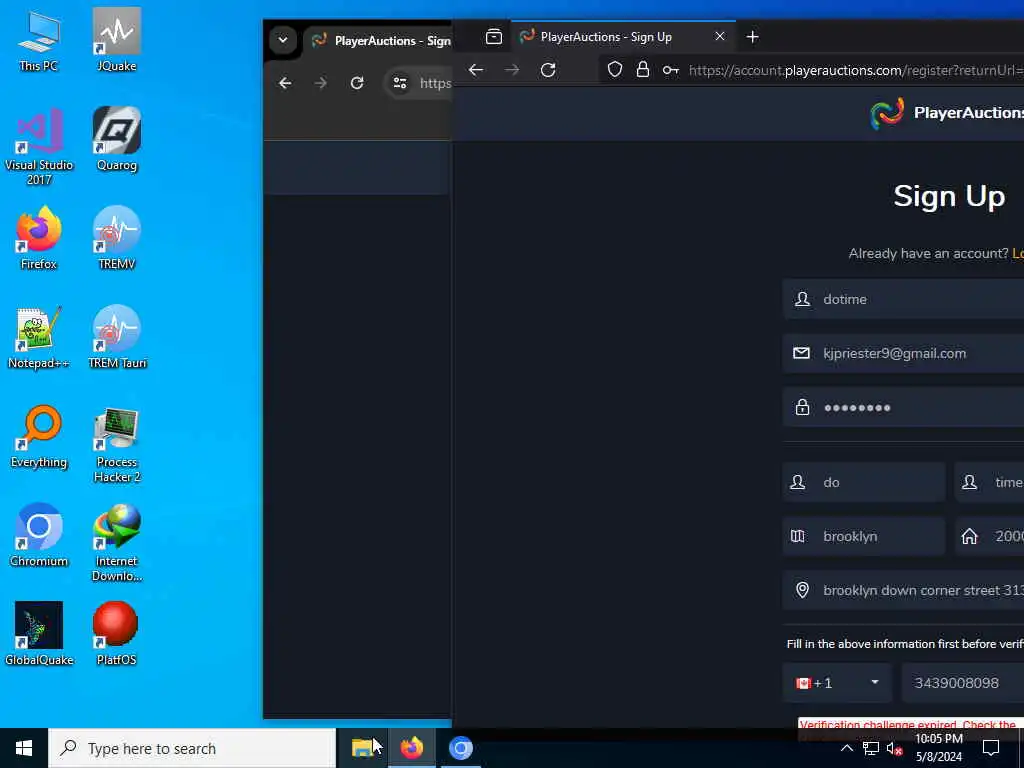Click the Sign Up heading
The image size is (1024, 768).
point(948,196)
